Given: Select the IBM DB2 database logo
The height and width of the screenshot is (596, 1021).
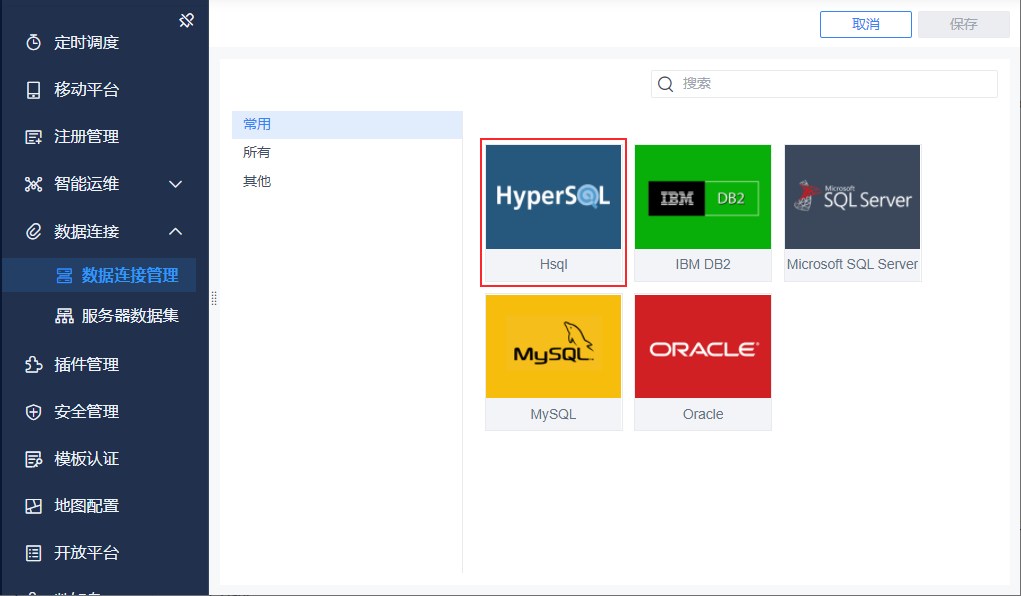Looking at the screenshot, I should 703,197.
